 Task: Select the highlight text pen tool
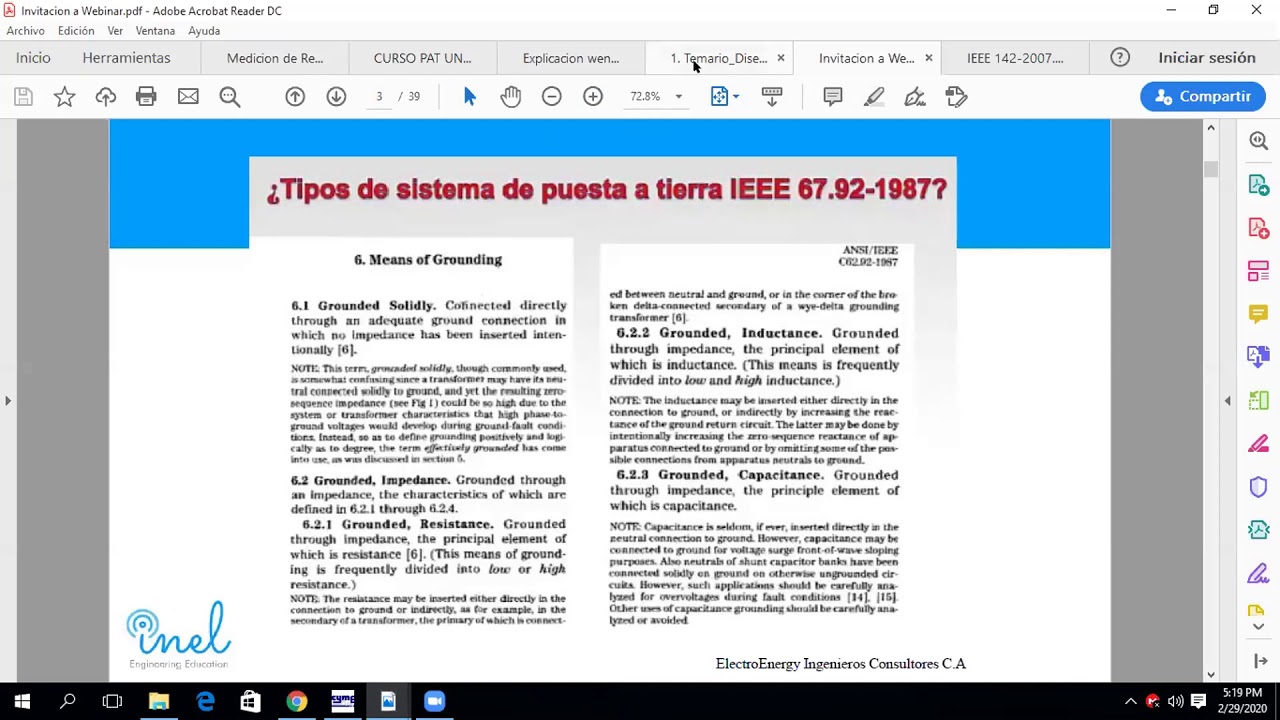(x=874, y=97)
